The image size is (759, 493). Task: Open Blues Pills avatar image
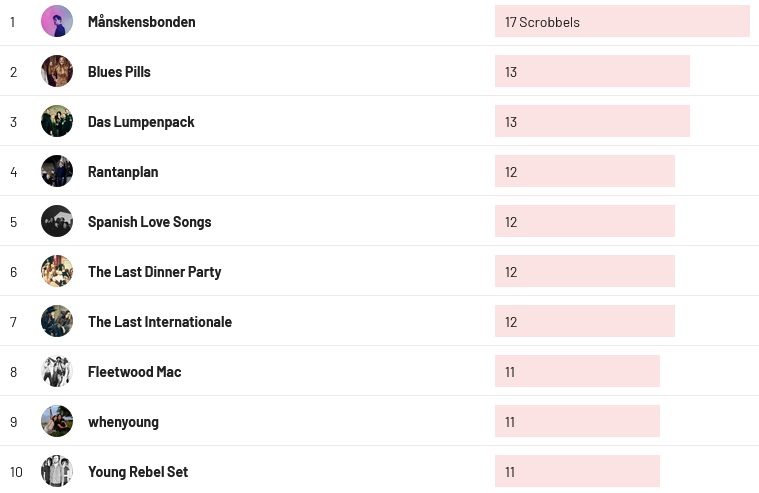(57, 71)
